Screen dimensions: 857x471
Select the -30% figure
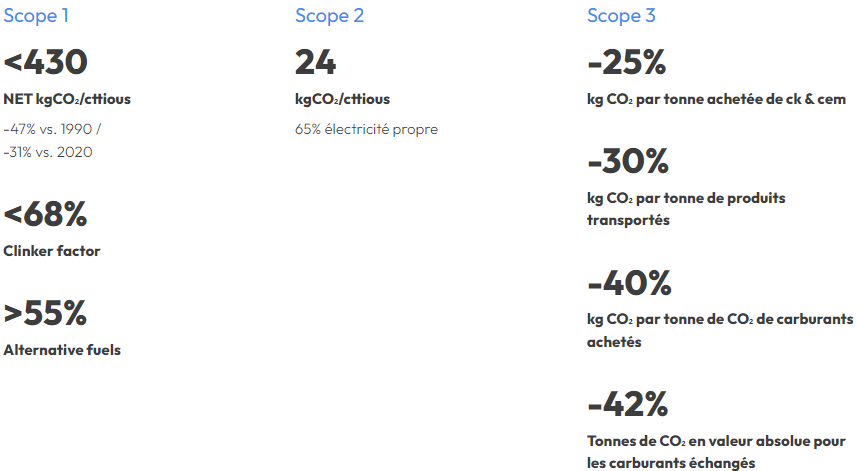click(628, 161)
